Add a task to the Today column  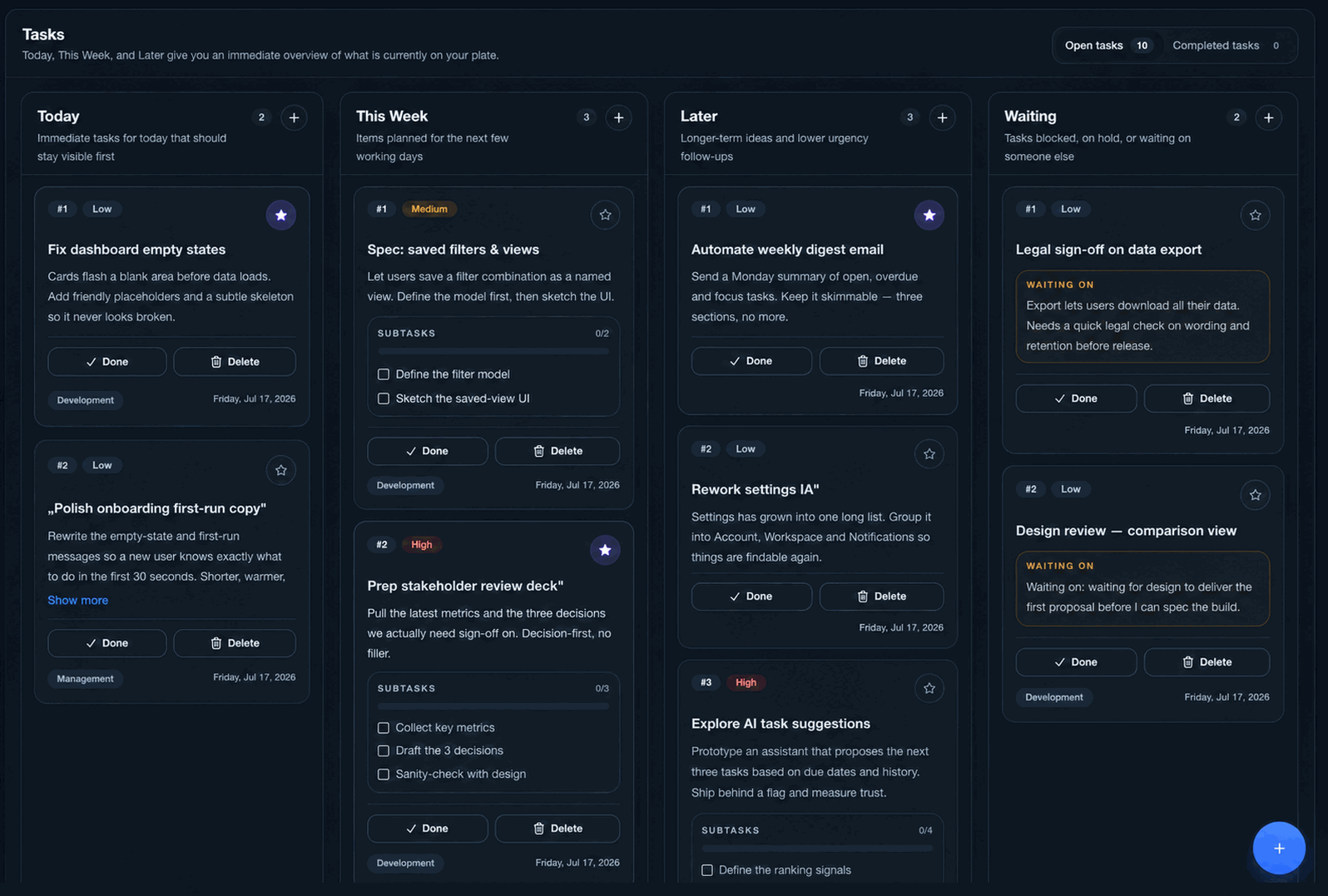click(x=294, y=117)
